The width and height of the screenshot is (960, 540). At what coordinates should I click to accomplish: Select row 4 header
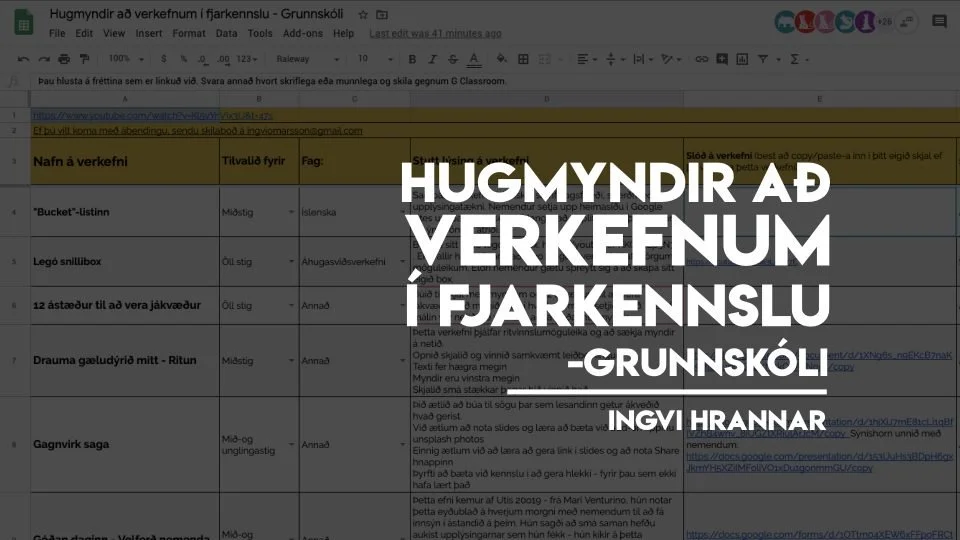15,212
